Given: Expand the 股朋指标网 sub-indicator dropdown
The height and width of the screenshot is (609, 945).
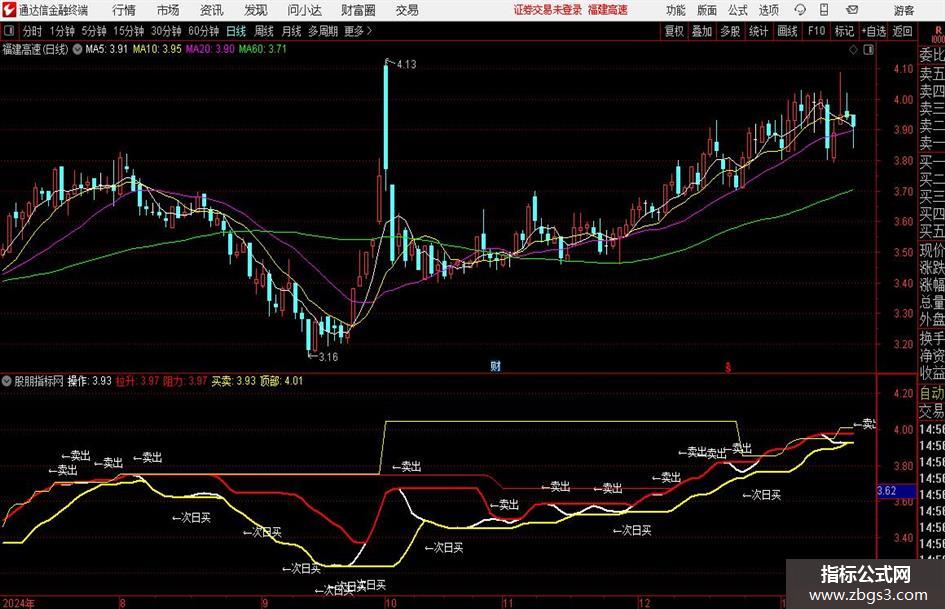Looking at the screenshot, I should pyautogui.click(x=7, y=381).
